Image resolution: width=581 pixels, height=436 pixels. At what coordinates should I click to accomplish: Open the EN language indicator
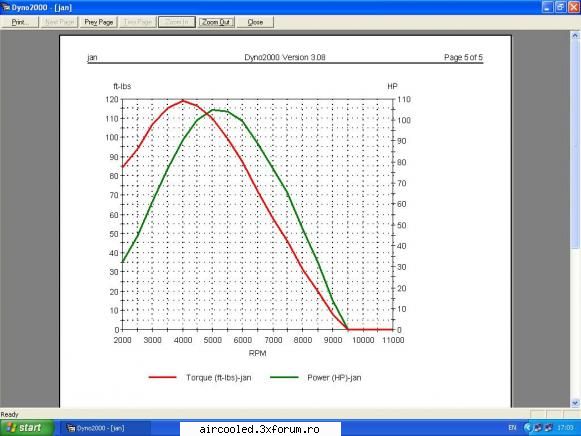tap(512, 428)
